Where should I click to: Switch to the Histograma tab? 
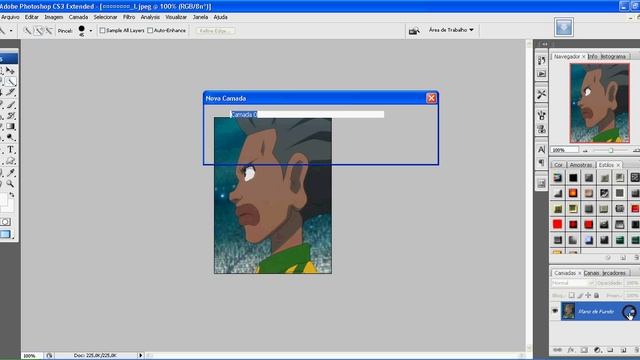click(613, 56)
